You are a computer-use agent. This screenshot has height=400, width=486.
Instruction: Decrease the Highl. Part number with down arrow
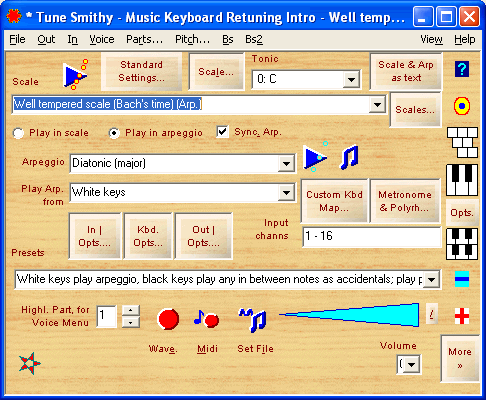click(131, 322)
